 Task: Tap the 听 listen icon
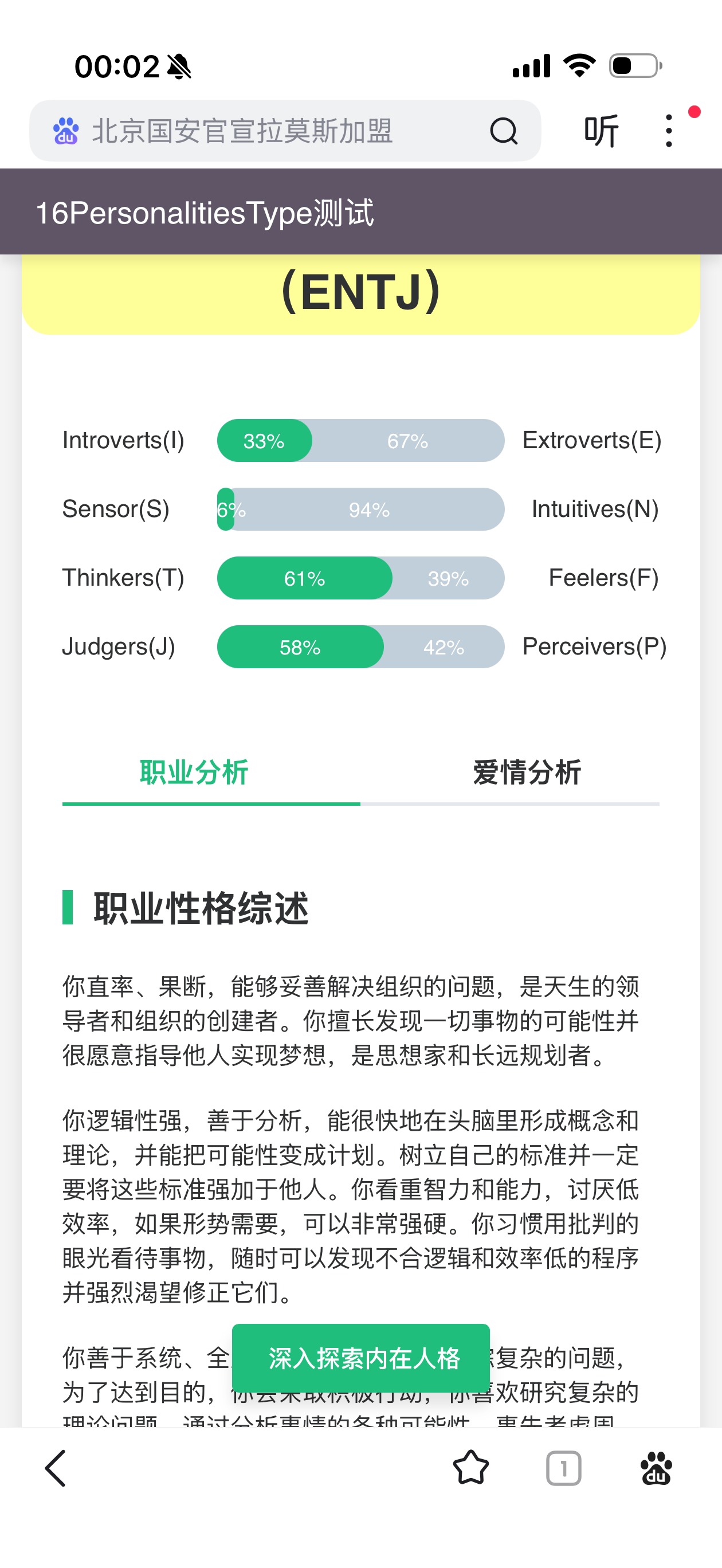601,131
